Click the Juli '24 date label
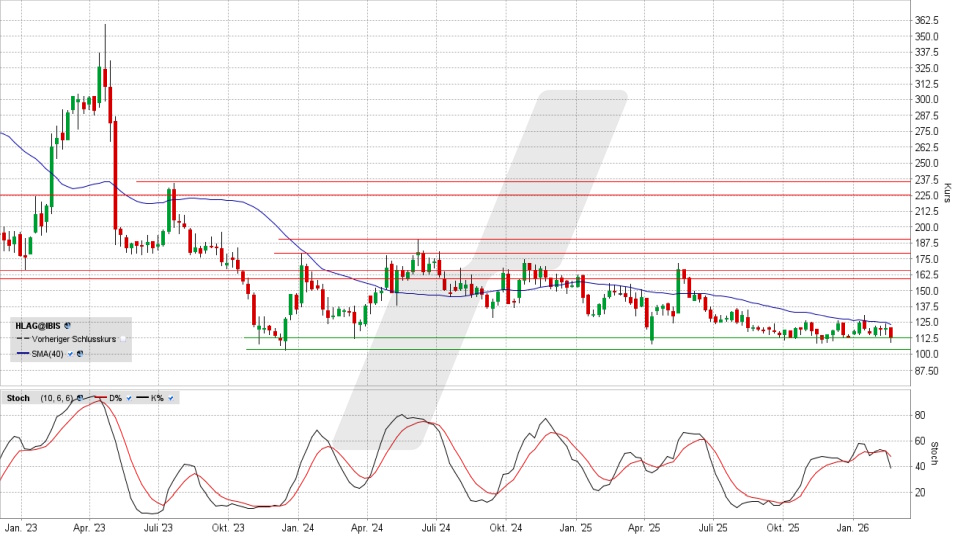 coord(436,528)
